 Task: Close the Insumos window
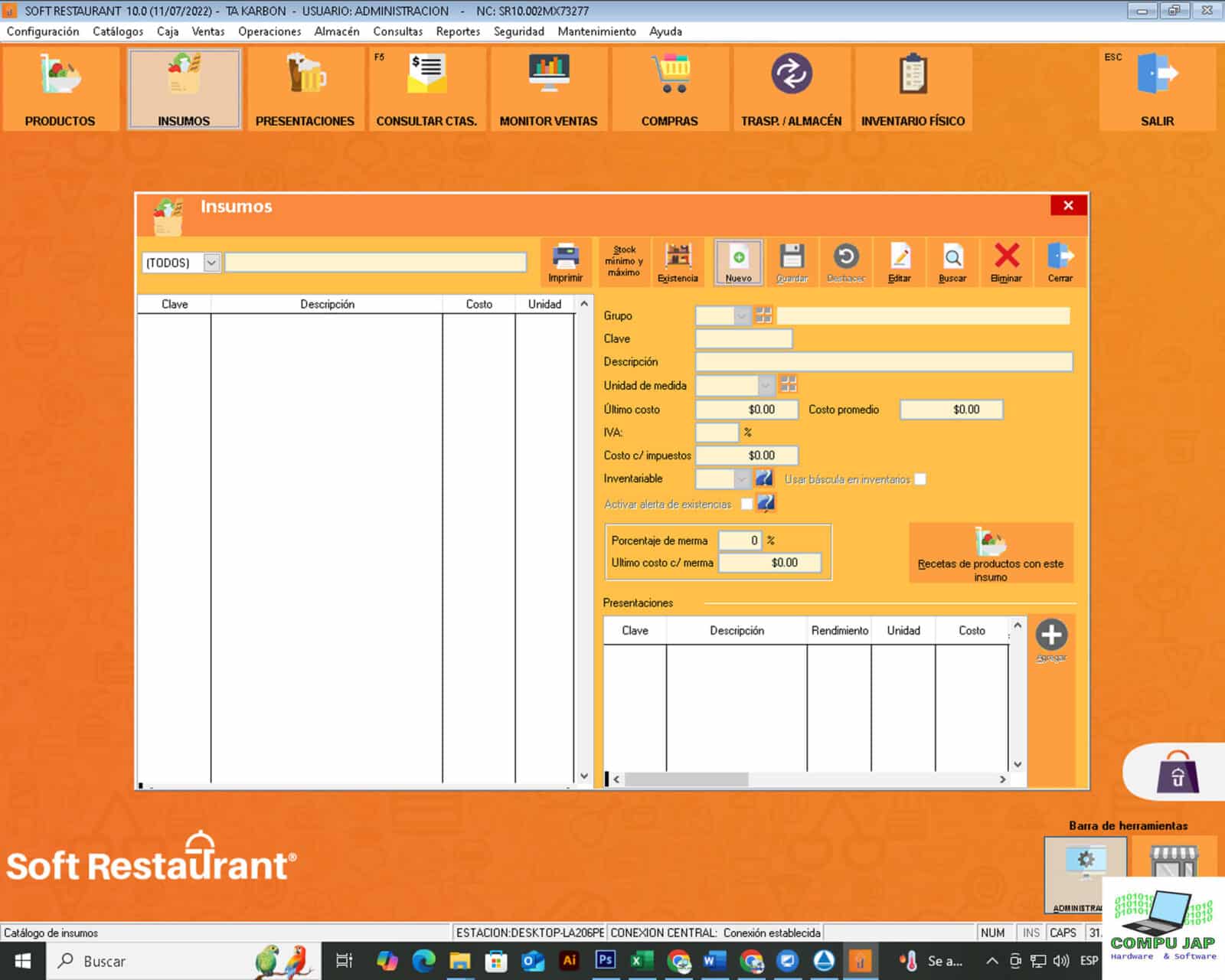(x=1068, y=205)
